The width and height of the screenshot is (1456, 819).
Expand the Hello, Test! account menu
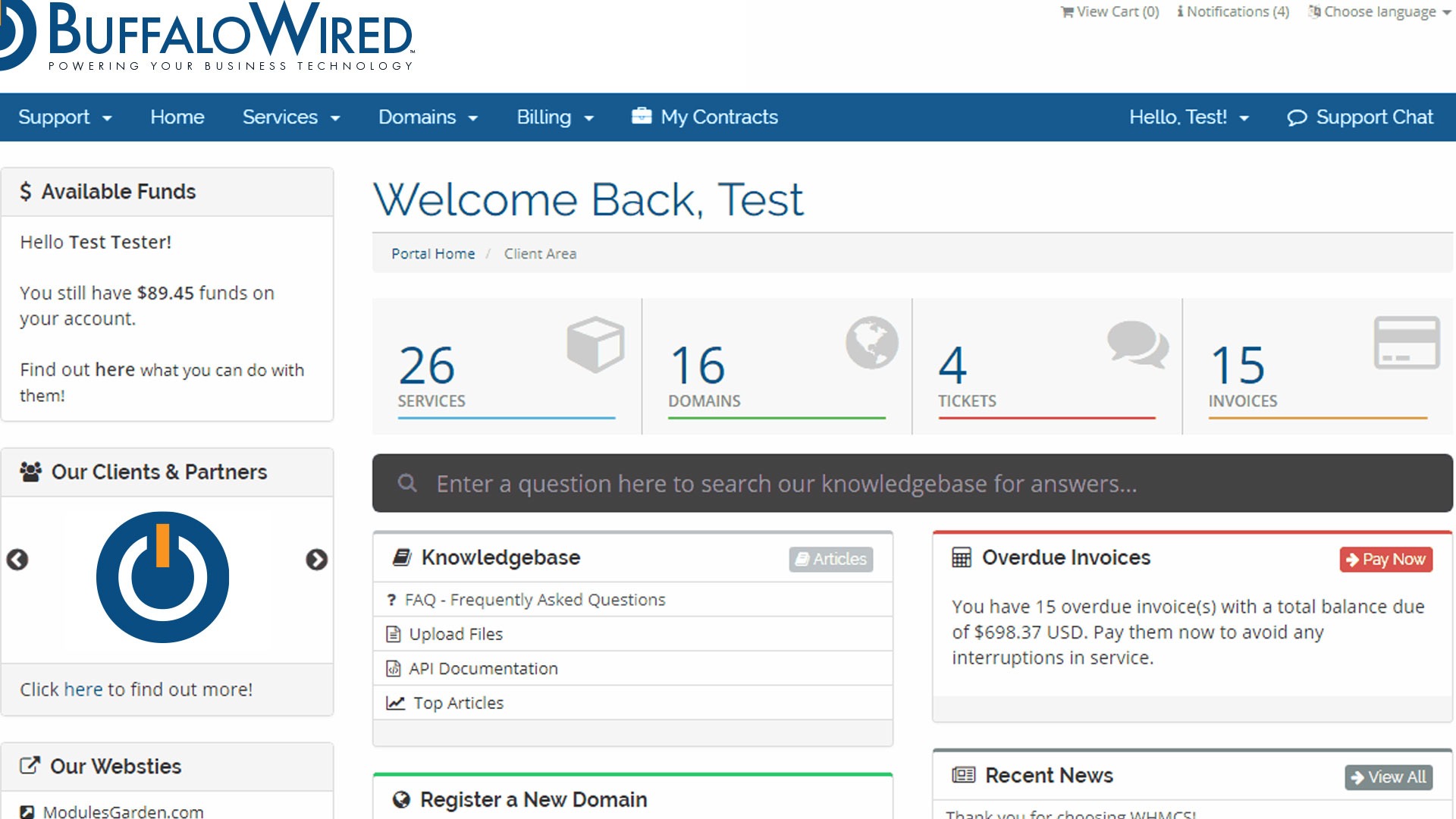coord(1189,118)
